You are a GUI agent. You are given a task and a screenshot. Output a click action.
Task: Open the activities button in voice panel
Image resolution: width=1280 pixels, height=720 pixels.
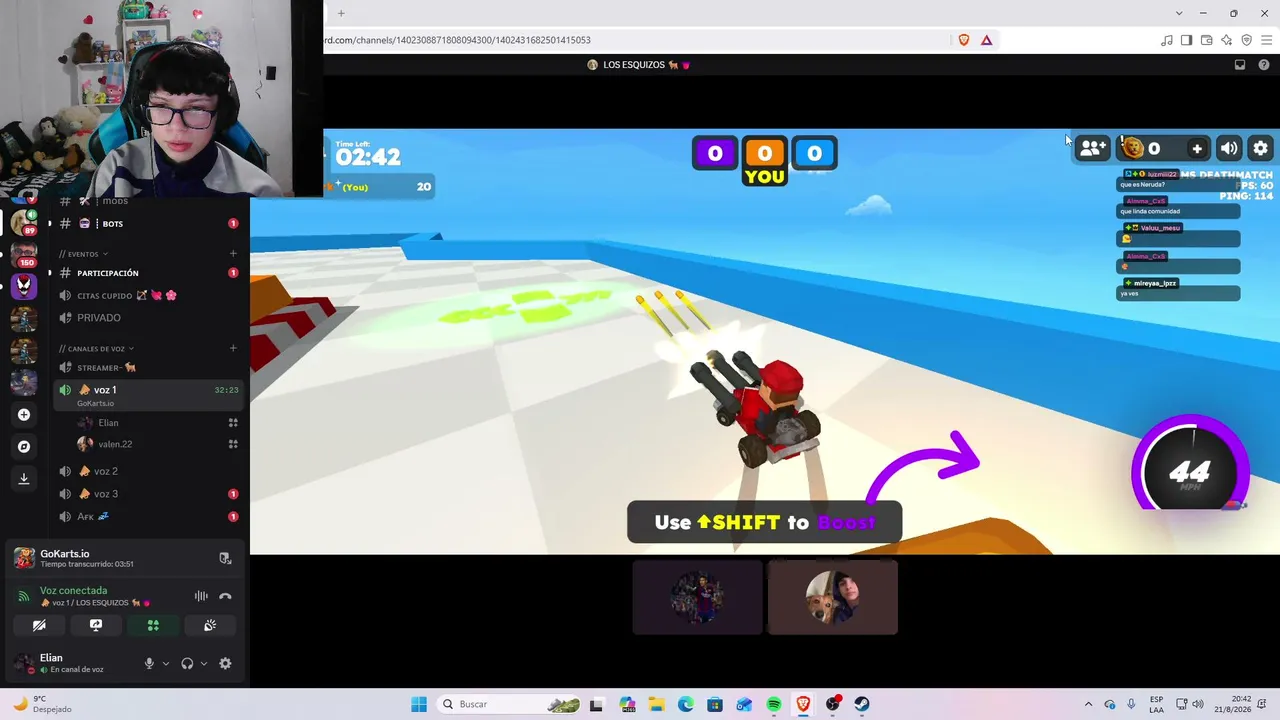[x=153, y=625]
